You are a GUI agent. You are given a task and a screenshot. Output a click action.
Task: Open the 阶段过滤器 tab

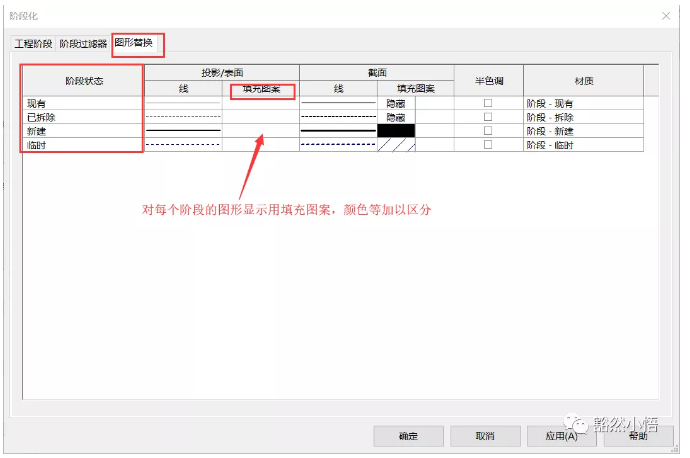click(83, 44)
